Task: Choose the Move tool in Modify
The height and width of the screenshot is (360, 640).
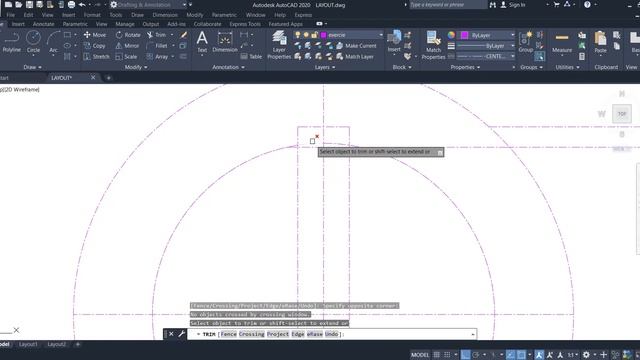Action: [95, 35]
